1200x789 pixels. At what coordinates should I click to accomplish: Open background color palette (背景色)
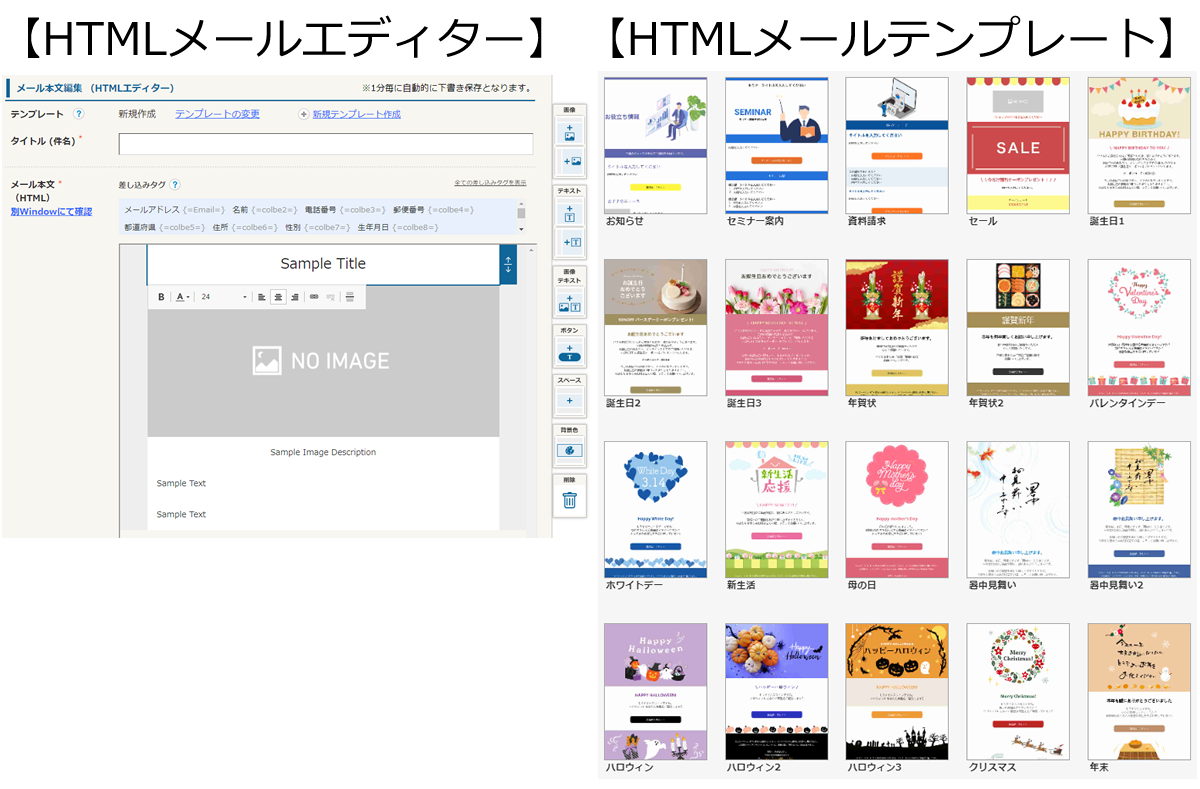(569, 450)
